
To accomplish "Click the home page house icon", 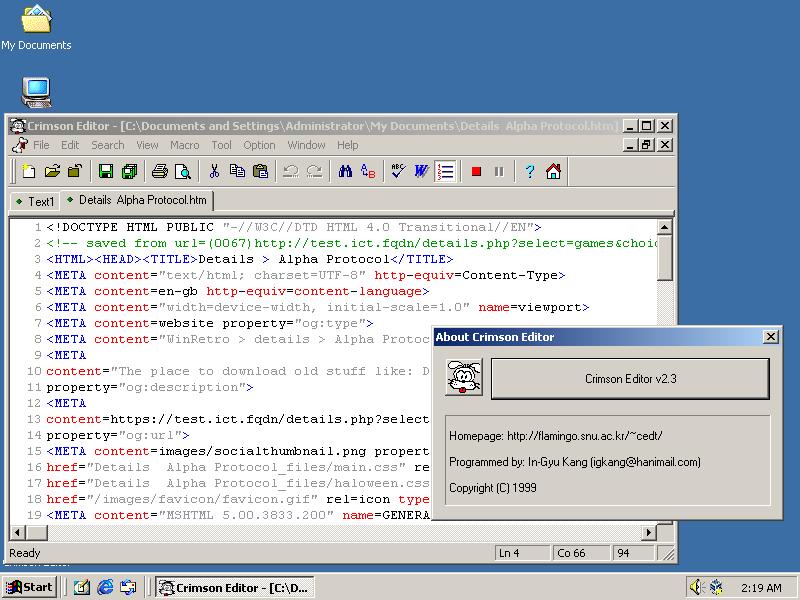I will (553, 172).
